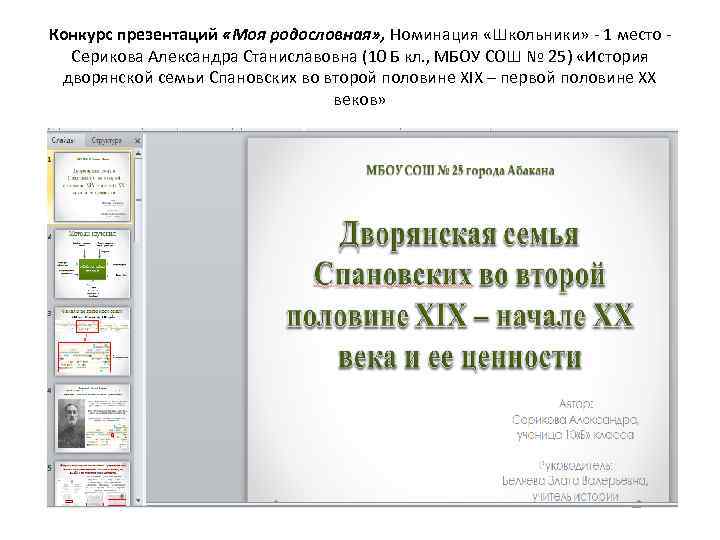This screenshot has width=720, height=540.
Task: Close the slides thumbnail pane
Action: (137, 141)
